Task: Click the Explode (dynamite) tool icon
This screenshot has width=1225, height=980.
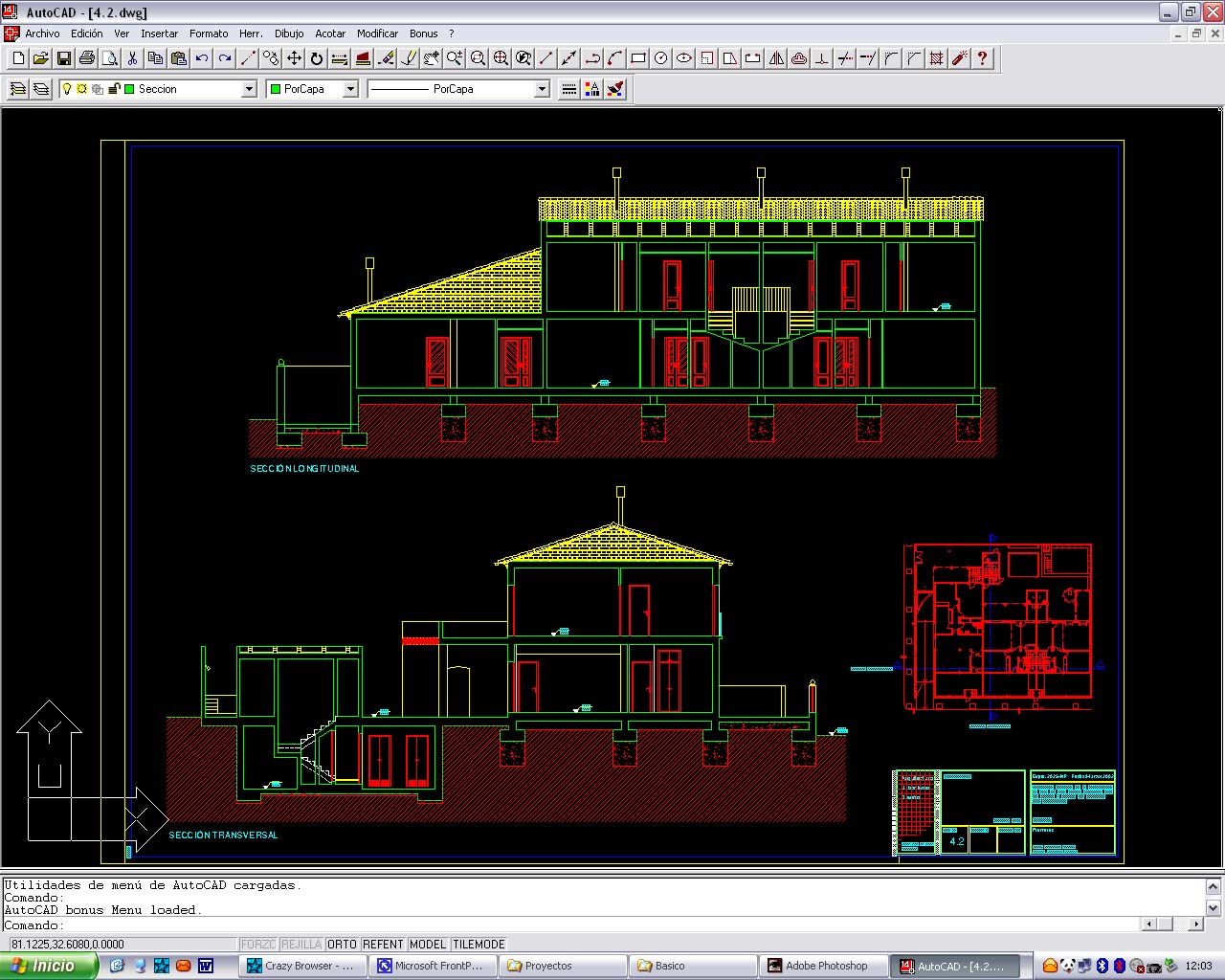Action: click(x=959, y=58)
